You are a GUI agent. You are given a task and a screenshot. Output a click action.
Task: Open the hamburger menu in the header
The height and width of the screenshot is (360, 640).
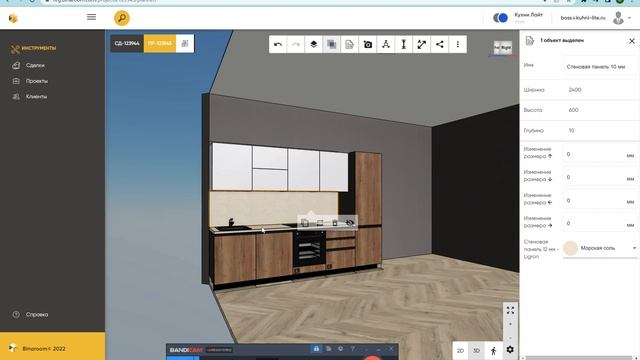pyautogui.click(x=91, y=17)
